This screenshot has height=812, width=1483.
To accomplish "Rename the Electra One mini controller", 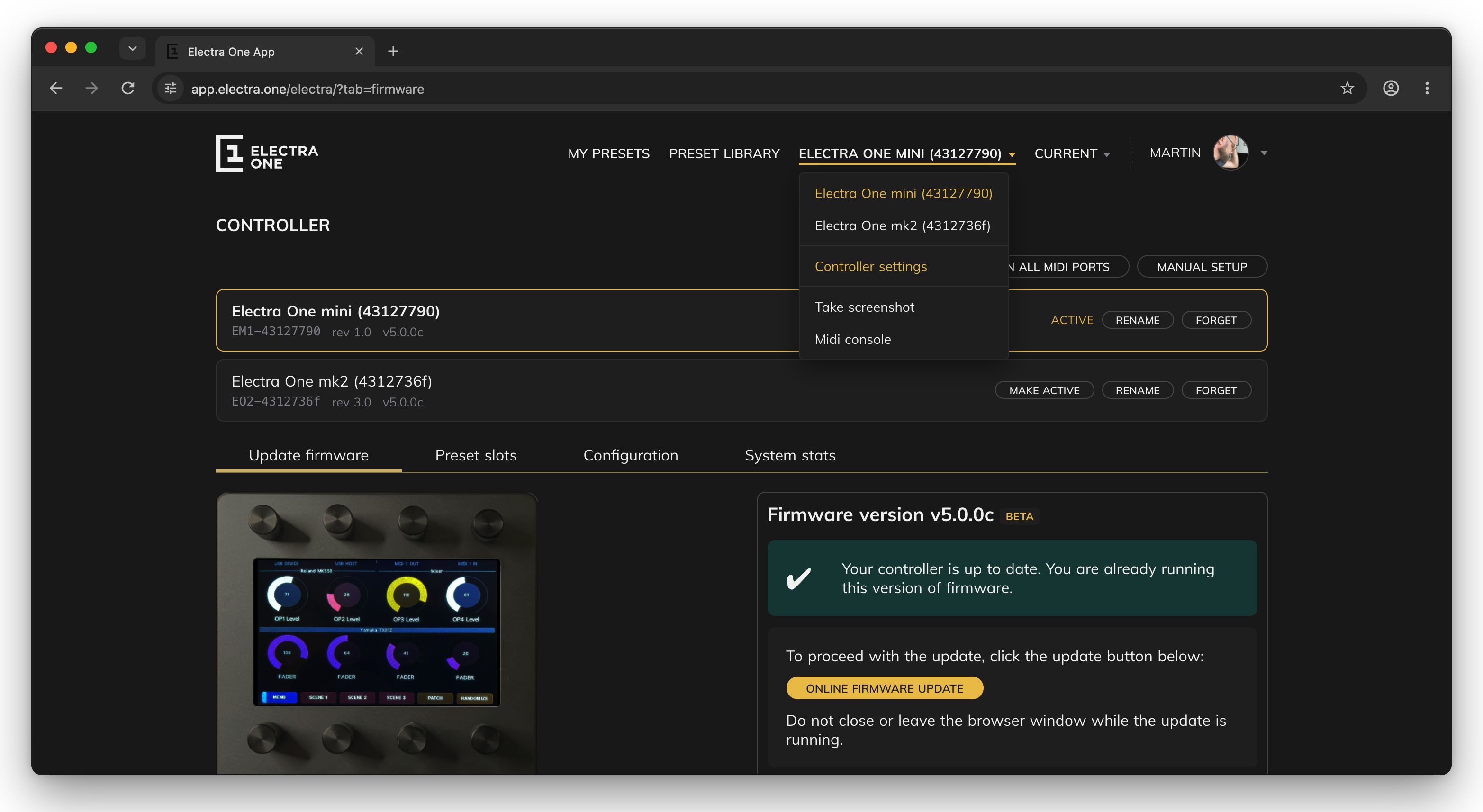I will (x=1137, y=320).
